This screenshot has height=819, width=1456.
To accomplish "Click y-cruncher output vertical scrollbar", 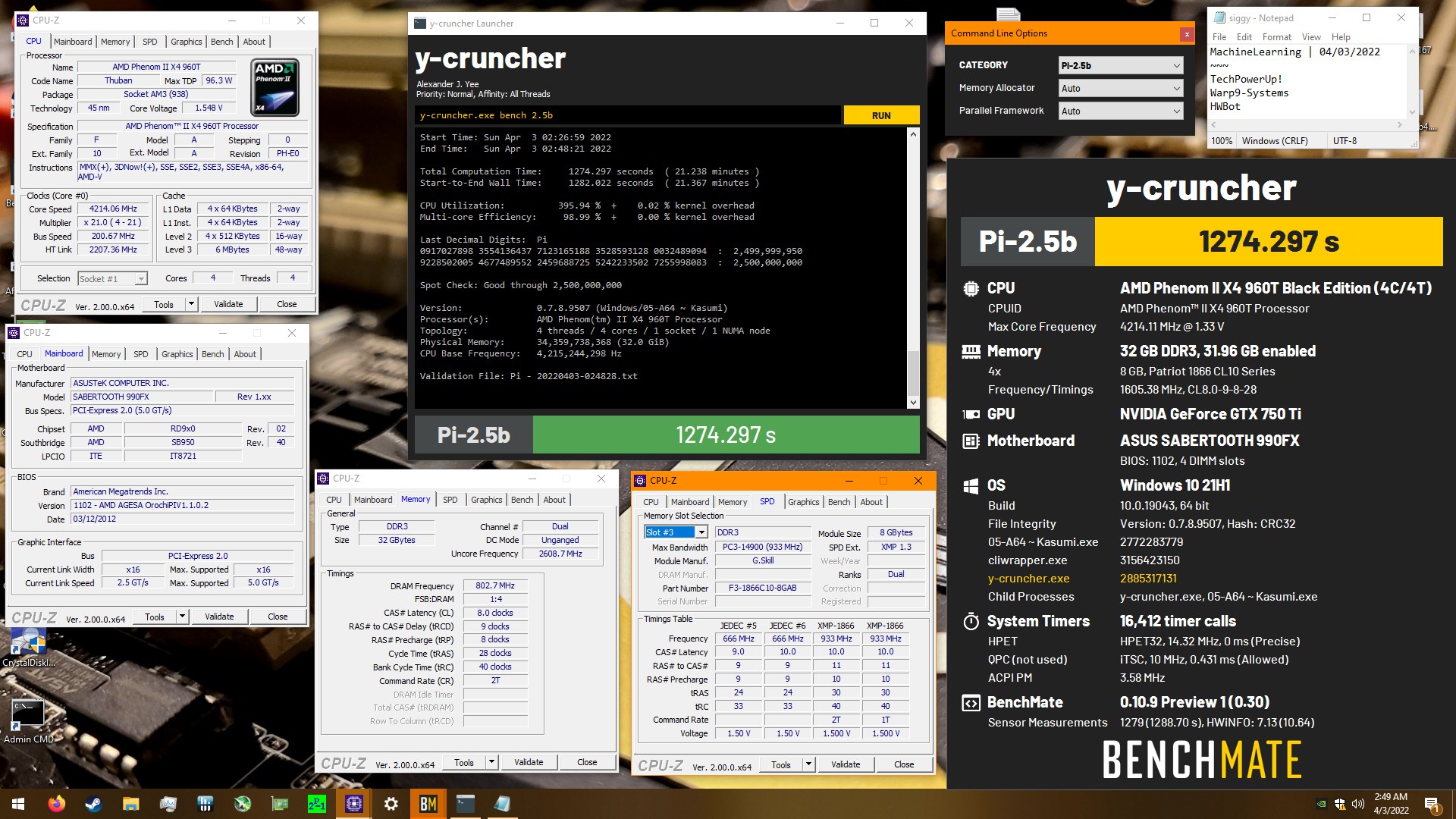I will point(913,268).
